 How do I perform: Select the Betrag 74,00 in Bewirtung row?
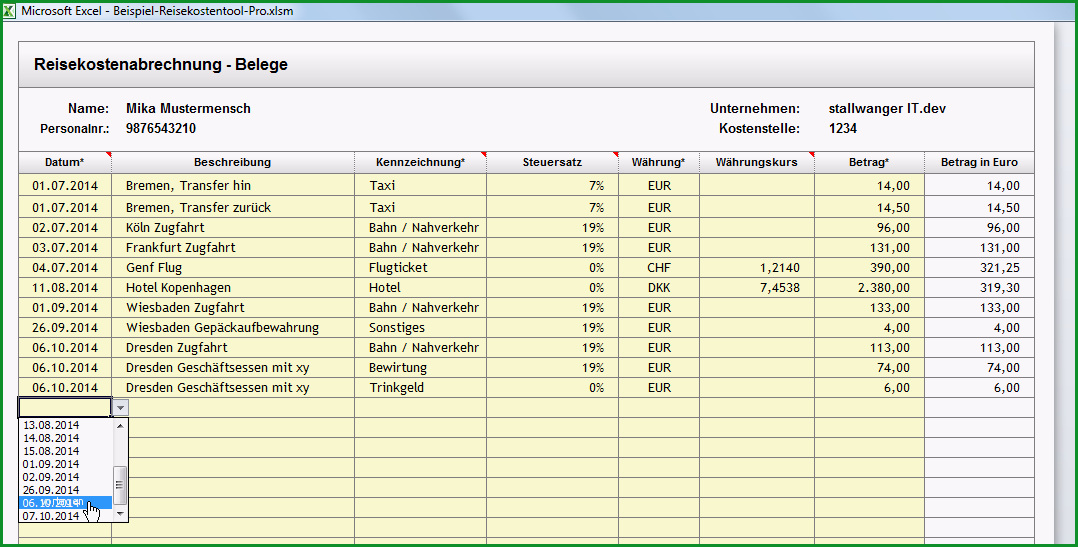point(869,367)
